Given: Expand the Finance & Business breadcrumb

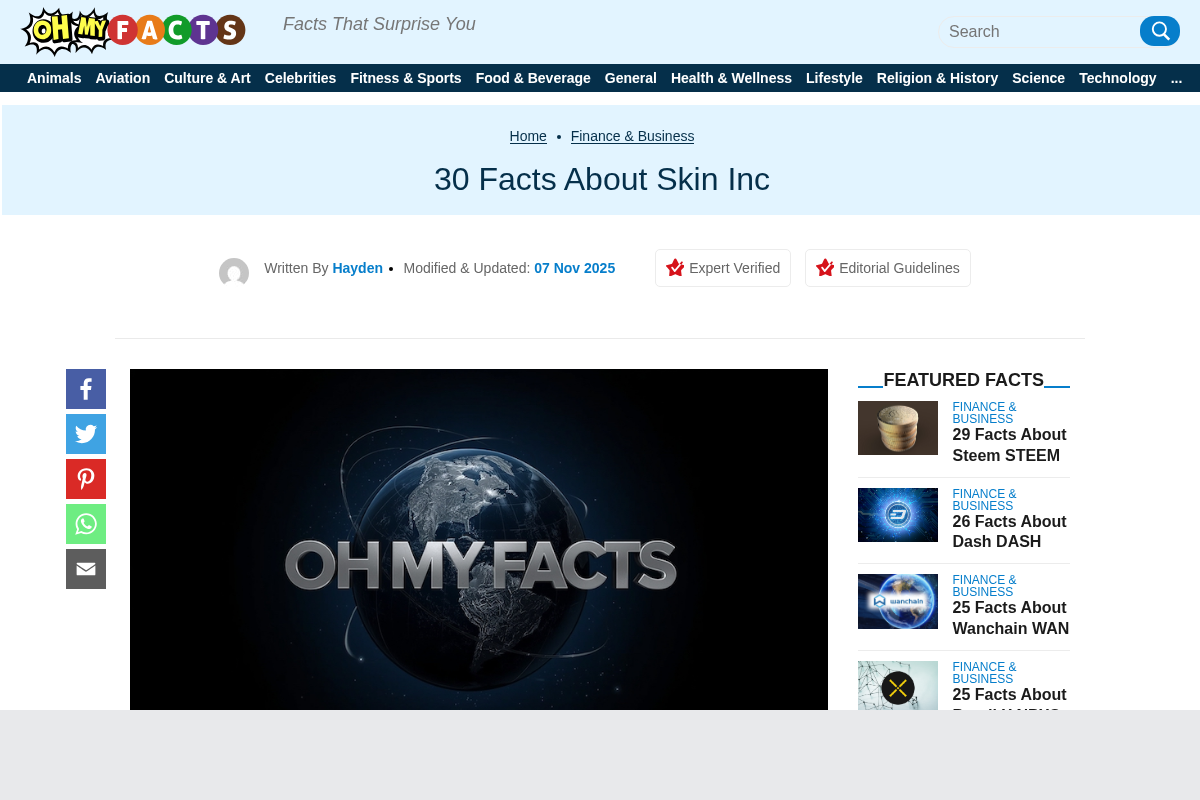Looking at the screenshot, I should [632, 136].
